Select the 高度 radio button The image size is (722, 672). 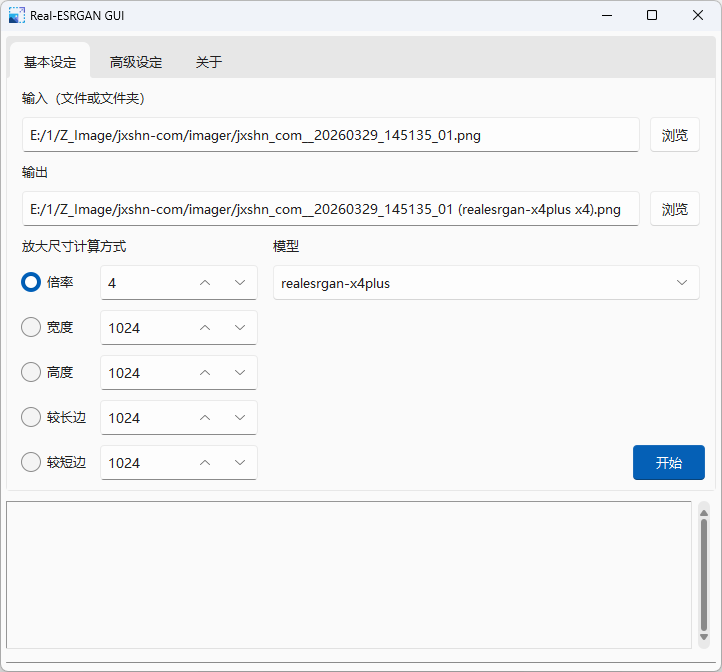31,372
